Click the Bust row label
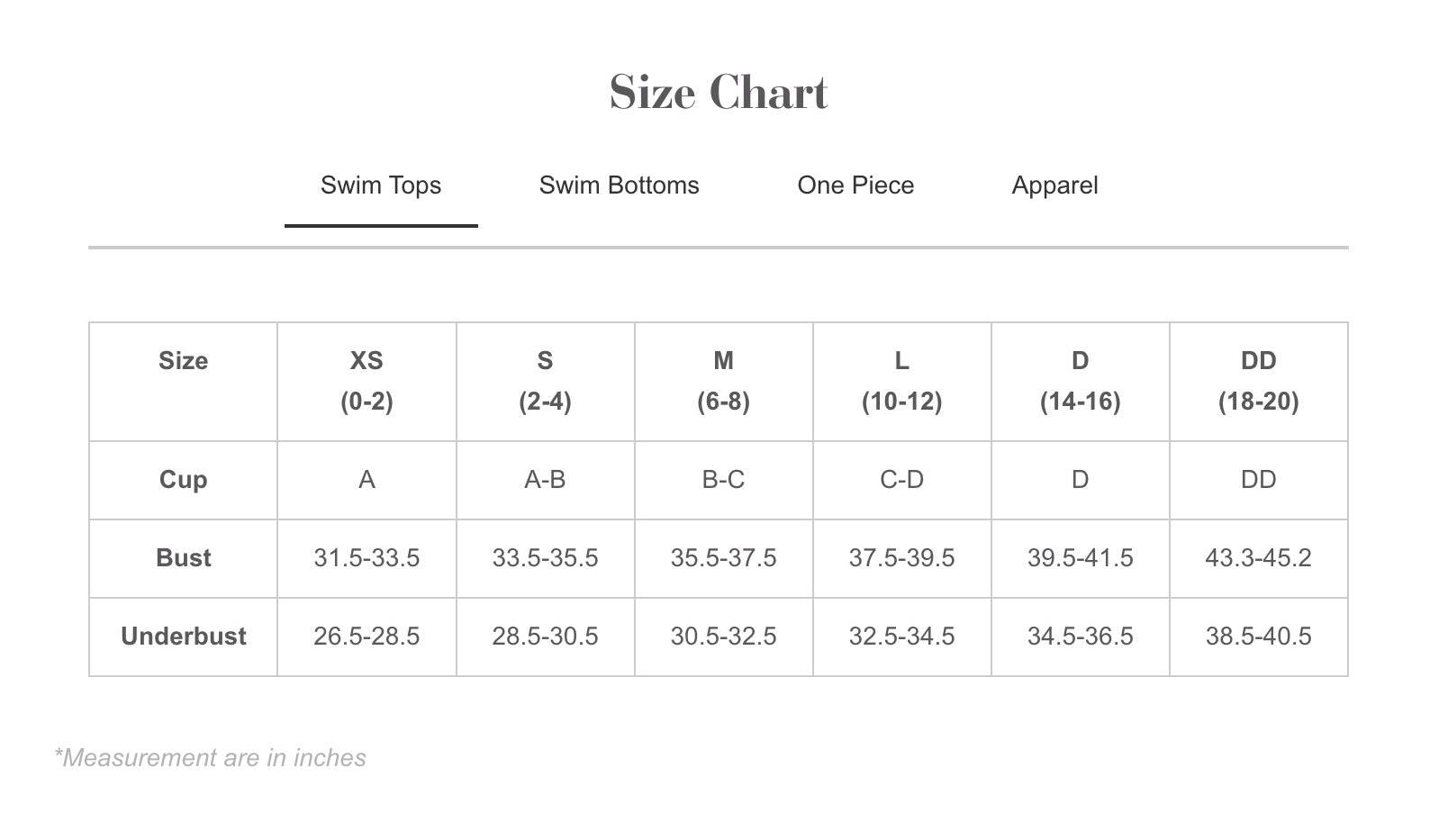 point(183,558)
